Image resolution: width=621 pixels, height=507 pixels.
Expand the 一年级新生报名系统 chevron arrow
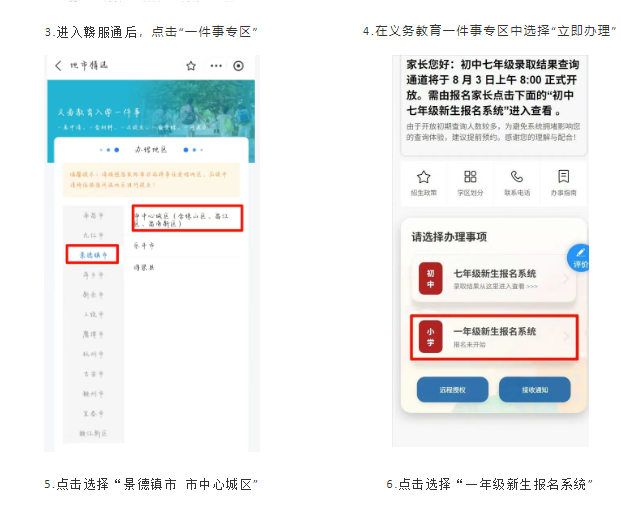(566, 337)
